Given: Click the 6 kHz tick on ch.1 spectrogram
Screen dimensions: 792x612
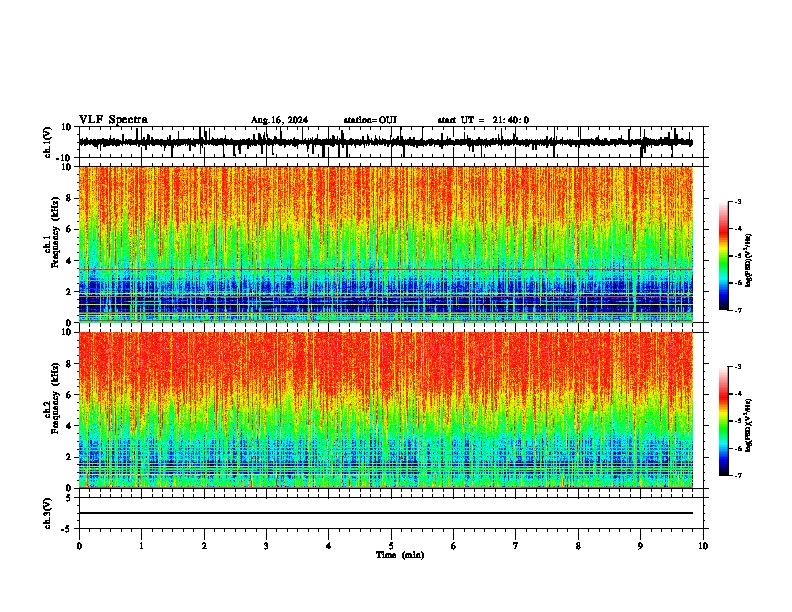Looking at the screenshot, I should [70, 230].
